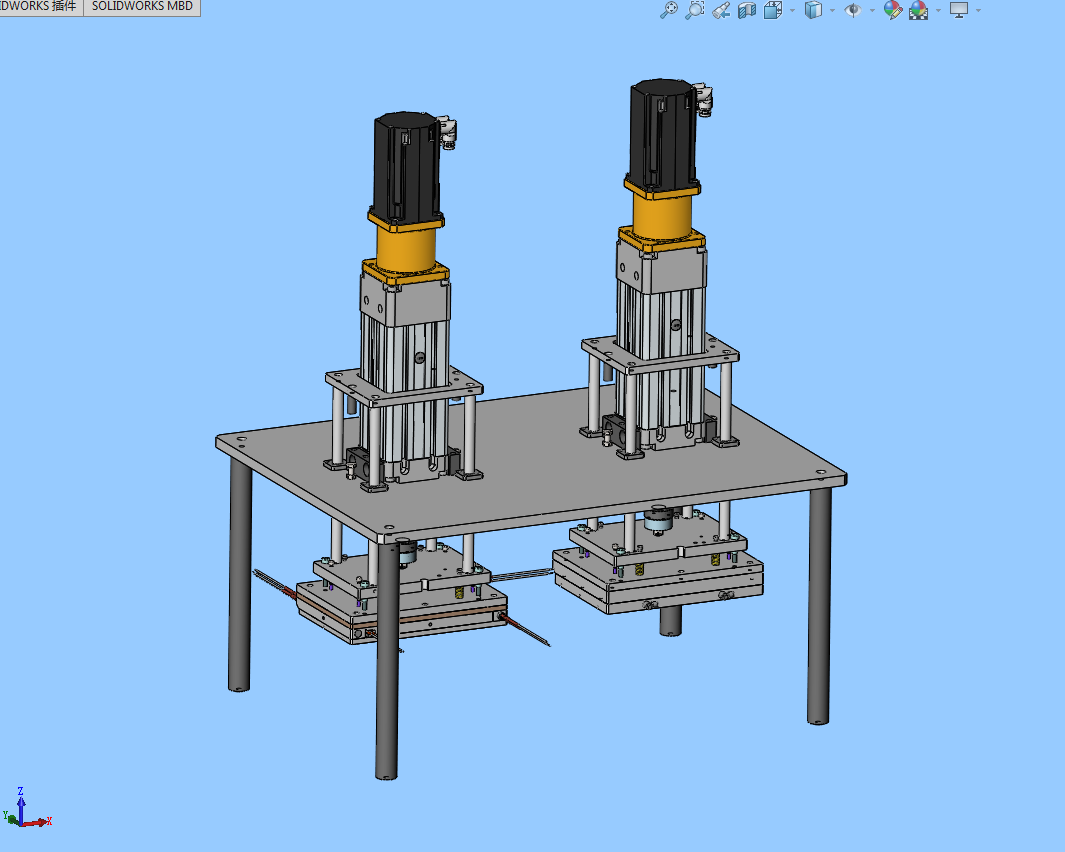
Task: Toggle the Section View tool
Action: 746,10
